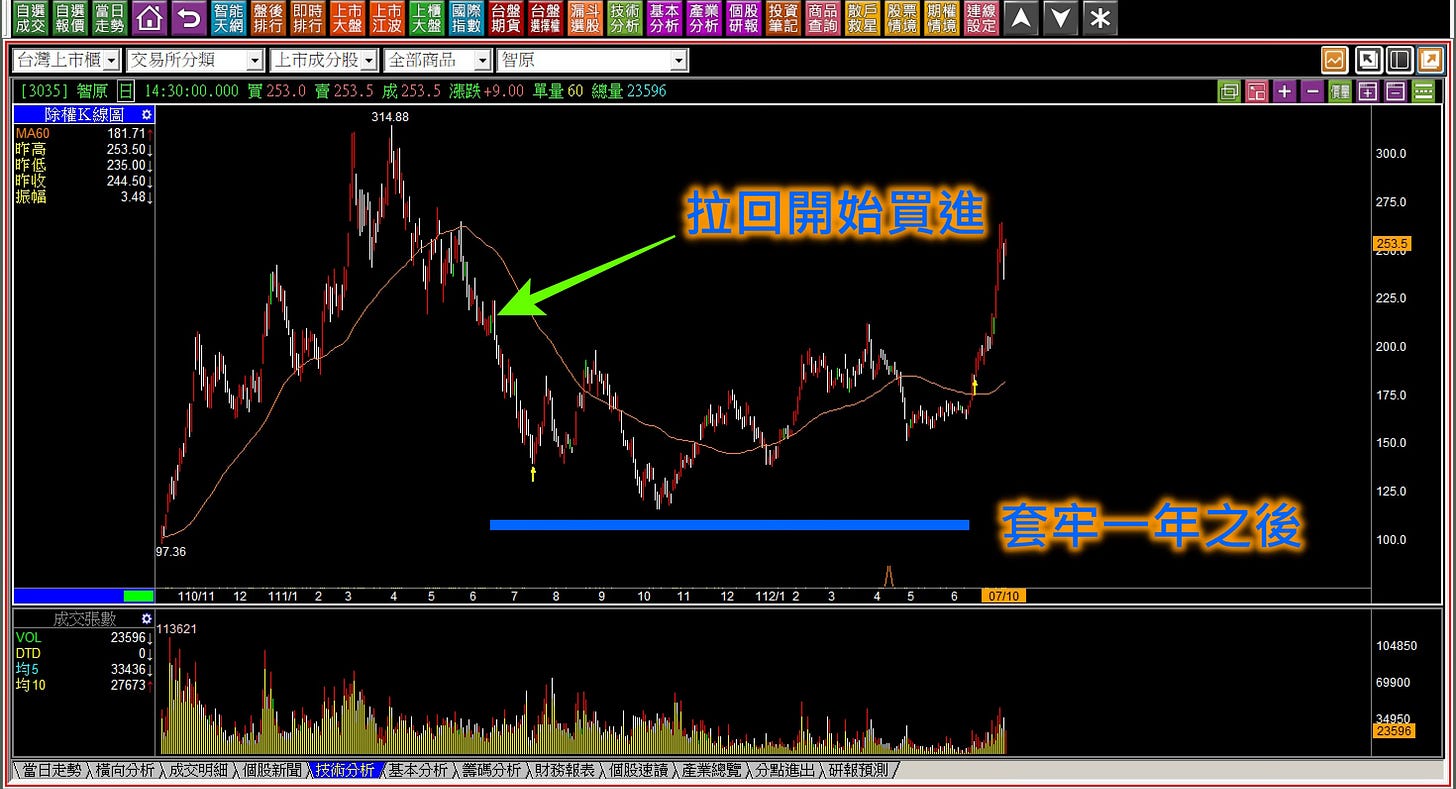Open the 當日走勢 toolbar button
This screenshot has width=1456, height=789.
click(x=110, y=18)
